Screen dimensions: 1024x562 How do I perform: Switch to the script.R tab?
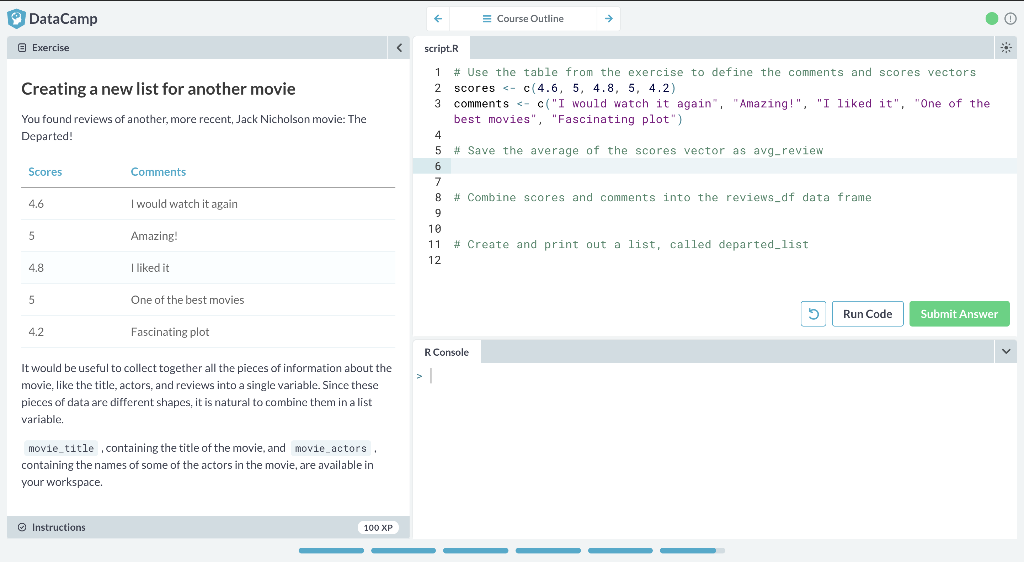tap(441, 48)
